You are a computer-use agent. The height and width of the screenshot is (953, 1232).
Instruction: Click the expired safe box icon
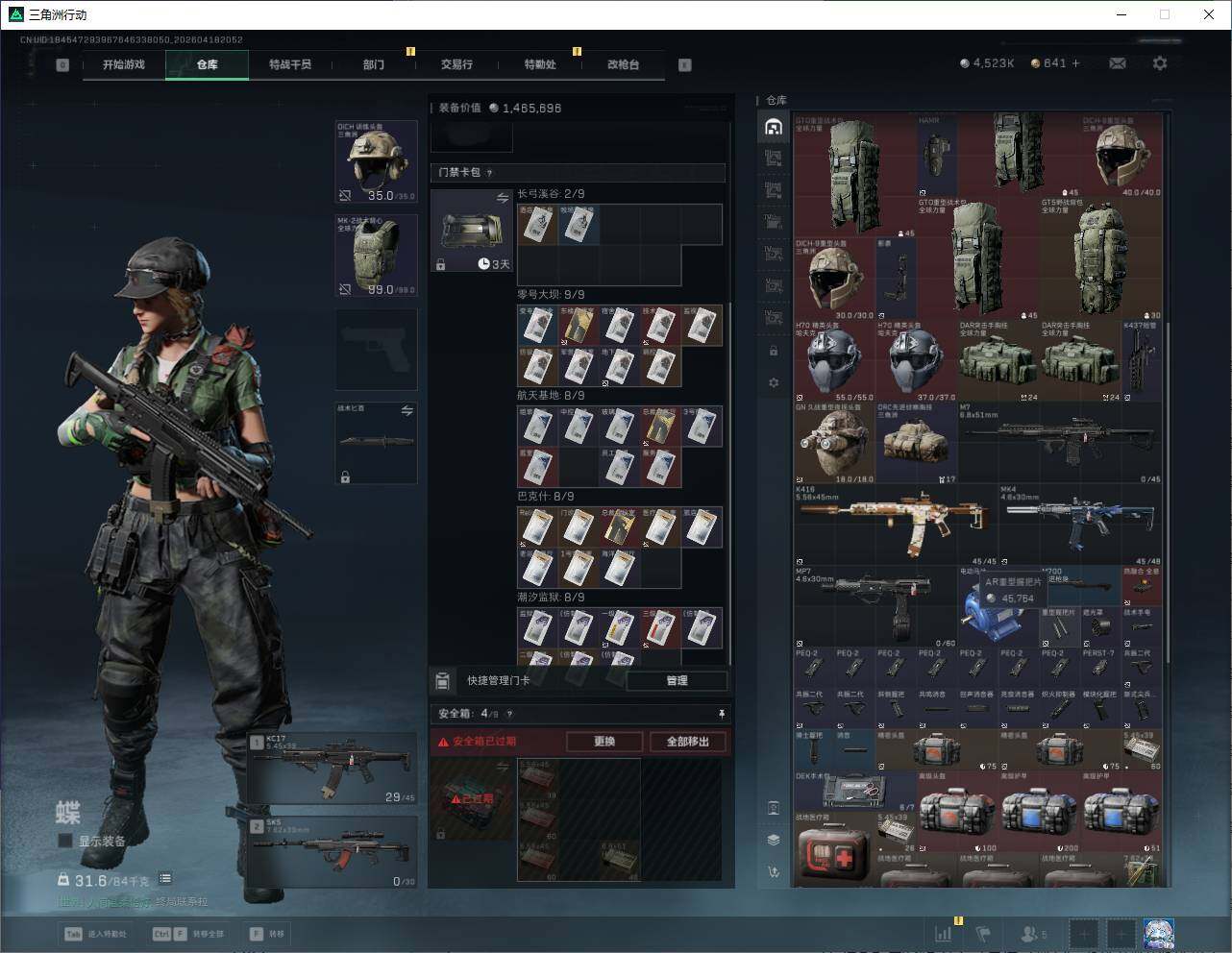pos(473,798)
